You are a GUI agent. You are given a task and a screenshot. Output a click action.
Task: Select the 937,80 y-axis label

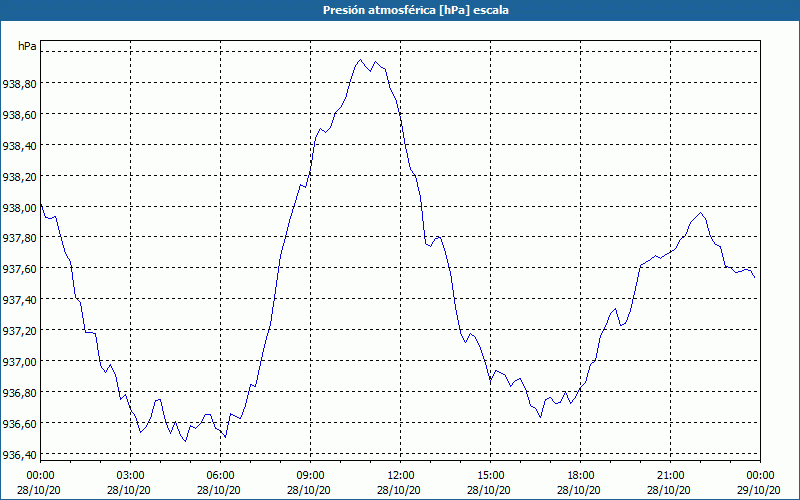(x=19, y=238)
